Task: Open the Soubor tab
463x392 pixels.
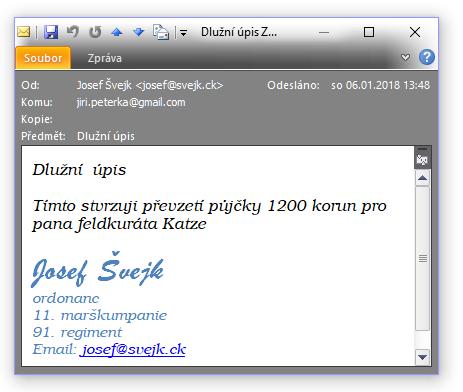Action: [x=43, y=58]
